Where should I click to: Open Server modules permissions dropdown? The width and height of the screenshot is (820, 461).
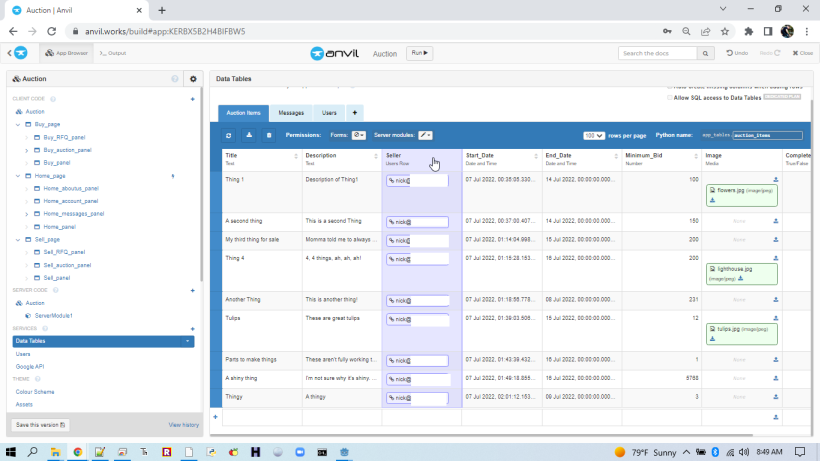[425, 135]
